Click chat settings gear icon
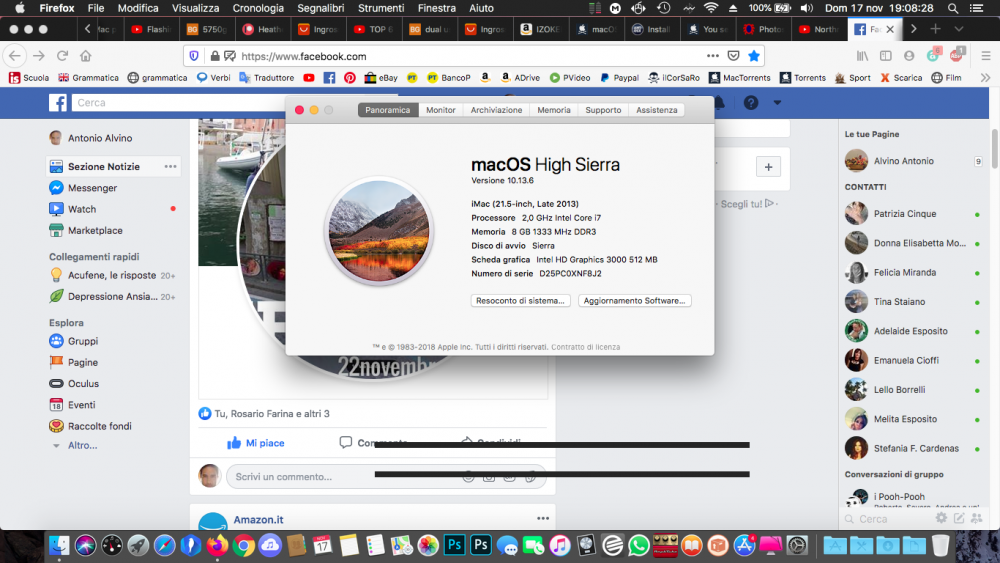The height and width of the screenshot is (563, 1000). tap(941, 518)
